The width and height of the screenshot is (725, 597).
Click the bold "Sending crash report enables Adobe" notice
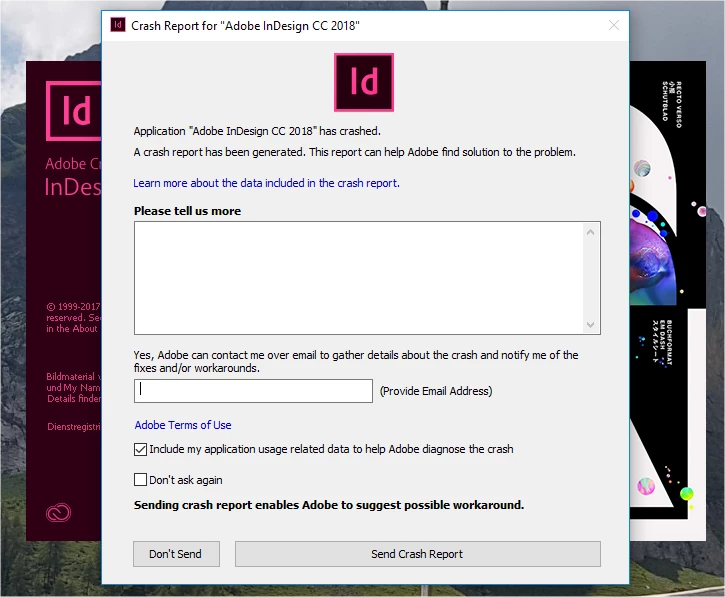329,505
